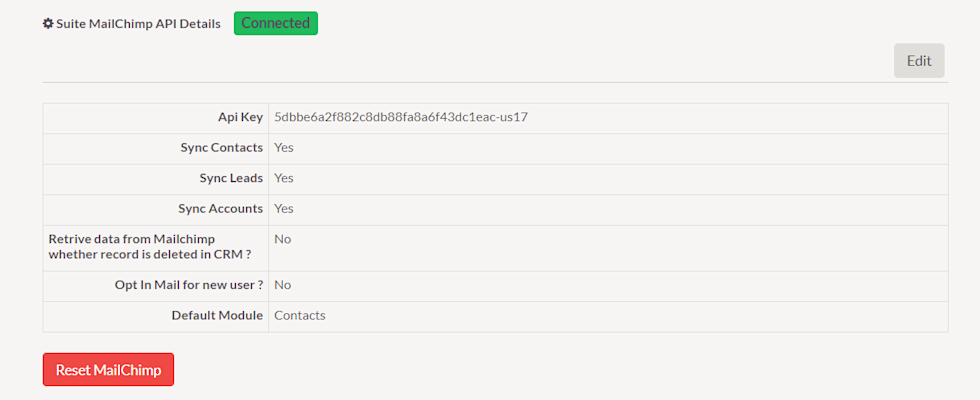Click the Api Key row label
Viewport: 980px width, 400px height.
(240, 117)
